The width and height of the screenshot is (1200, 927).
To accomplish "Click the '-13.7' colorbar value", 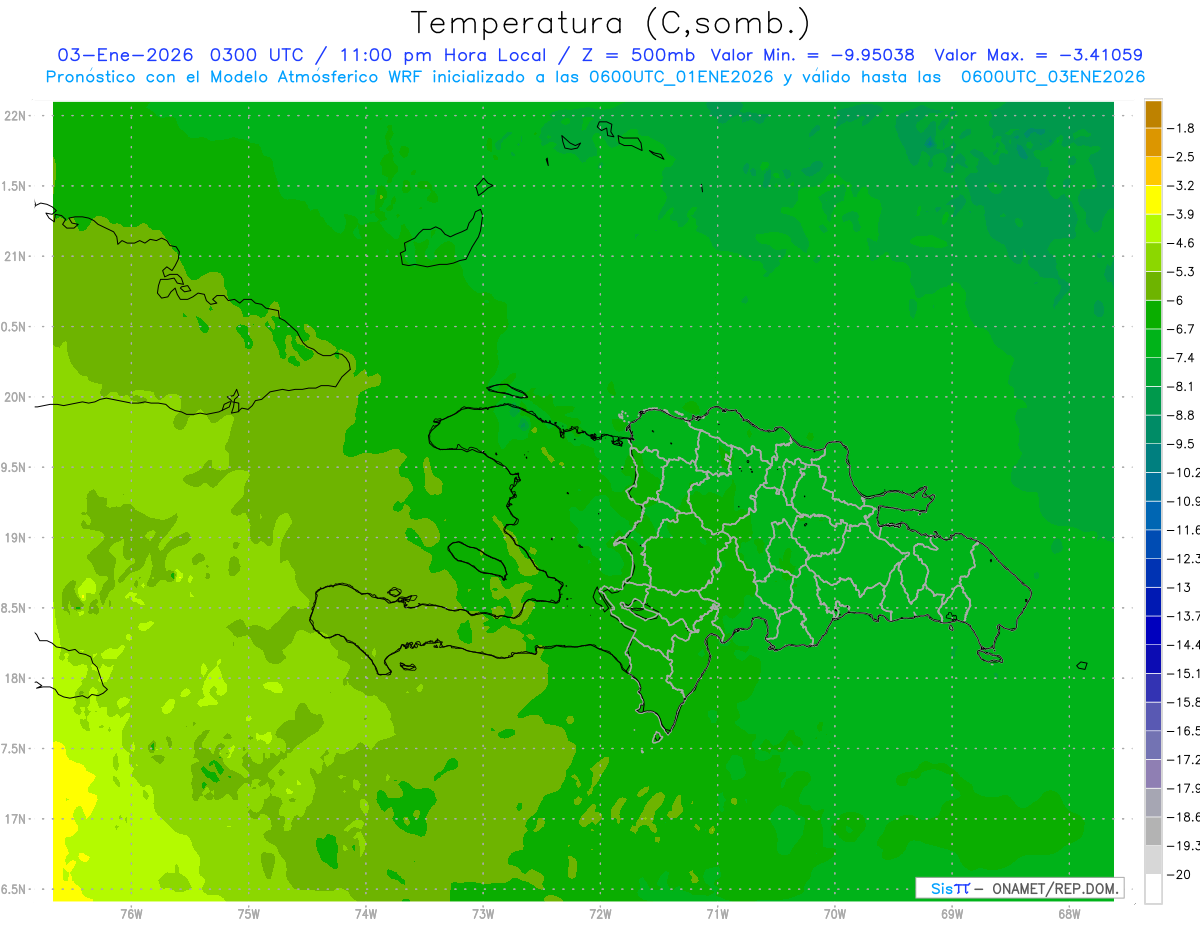I will point(1186,616).
